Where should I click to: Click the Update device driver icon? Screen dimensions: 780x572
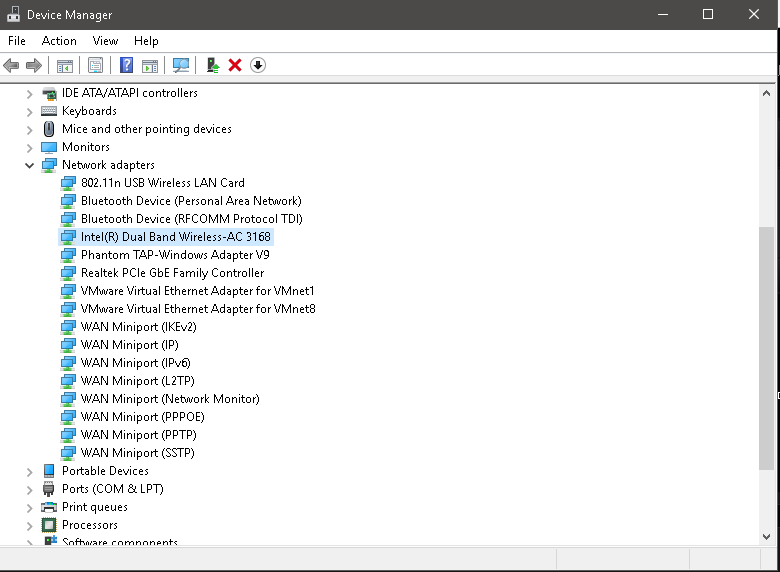click(x=213, y=65)
